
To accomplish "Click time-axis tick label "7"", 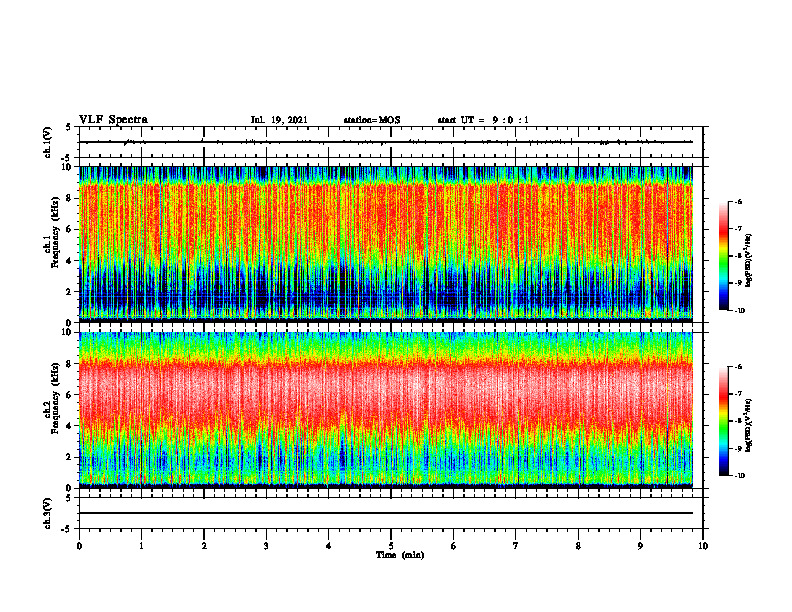I will pos(516,546).
